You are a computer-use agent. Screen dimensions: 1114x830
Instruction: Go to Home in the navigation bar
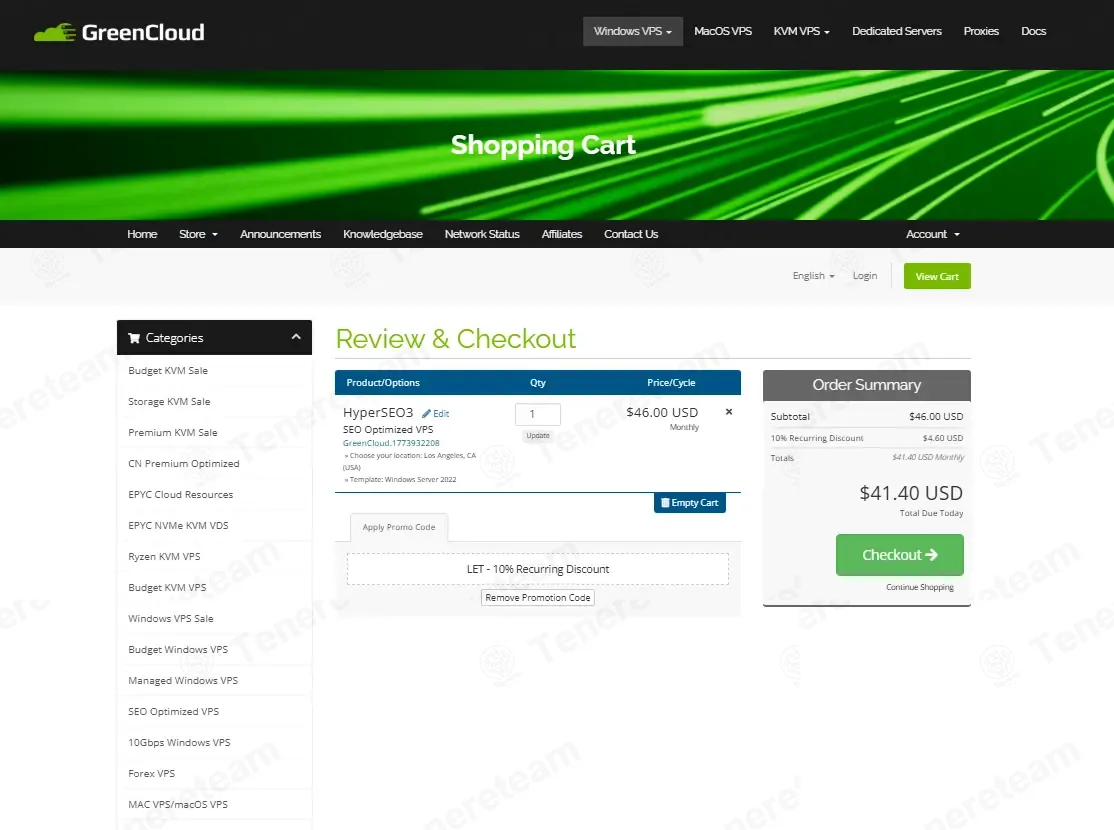click(x=142, y=234)
